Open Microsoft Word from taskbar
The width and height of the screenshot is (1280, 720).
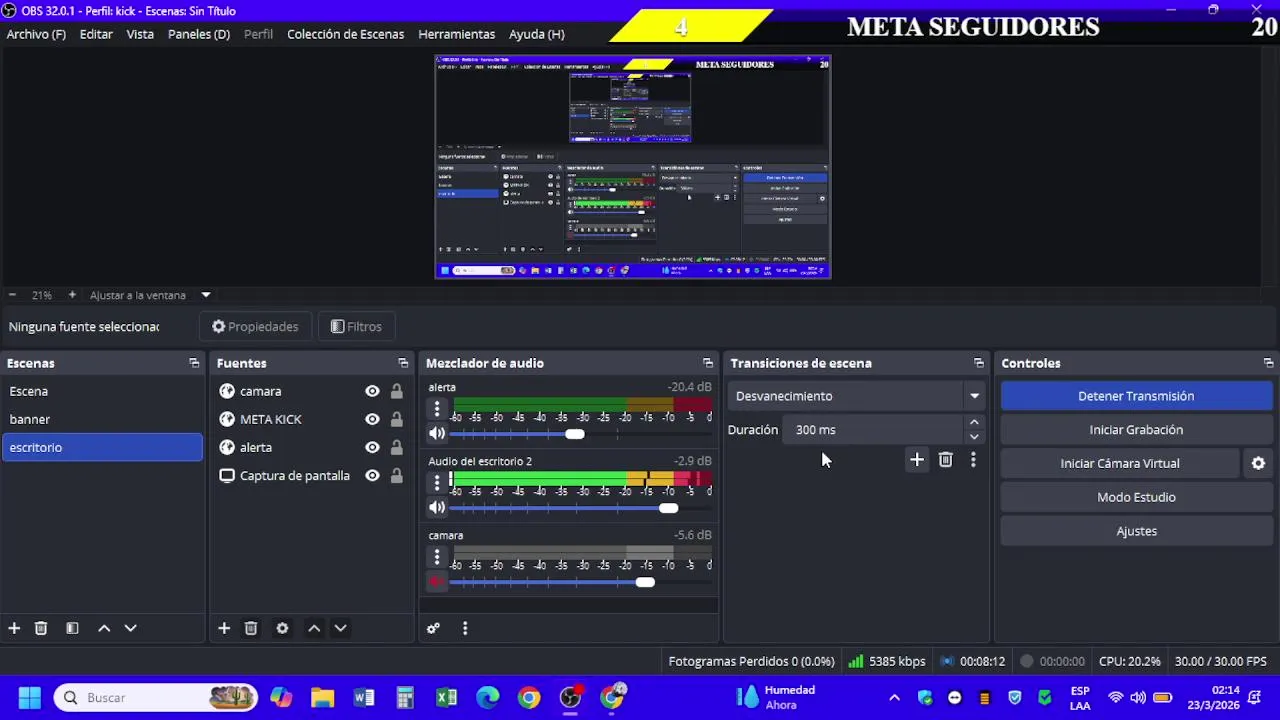[x=364, y=698]
